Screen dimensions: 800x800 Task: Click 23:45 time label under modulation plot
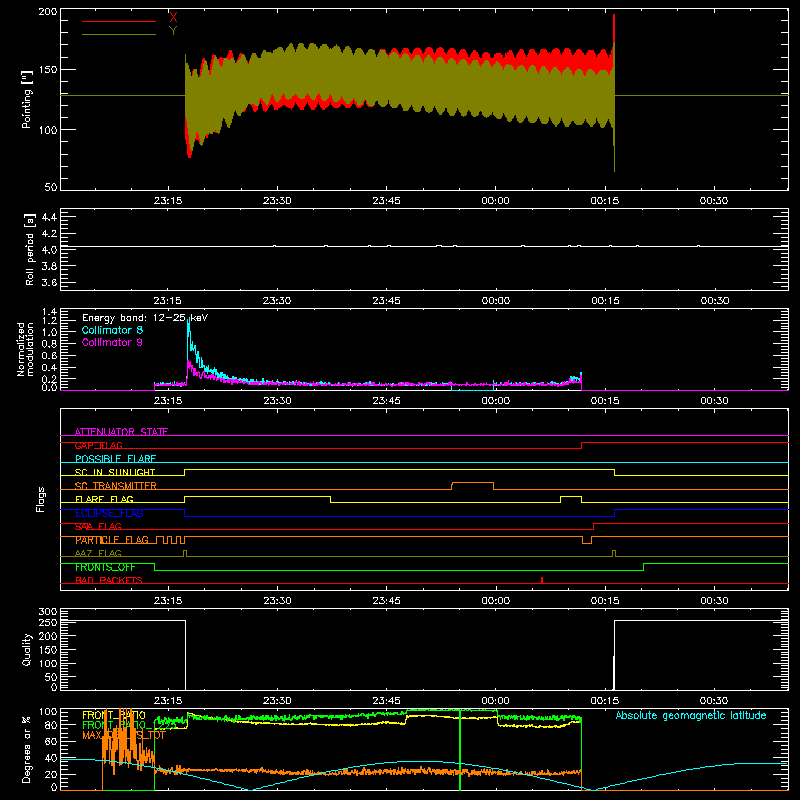point(386,401)
